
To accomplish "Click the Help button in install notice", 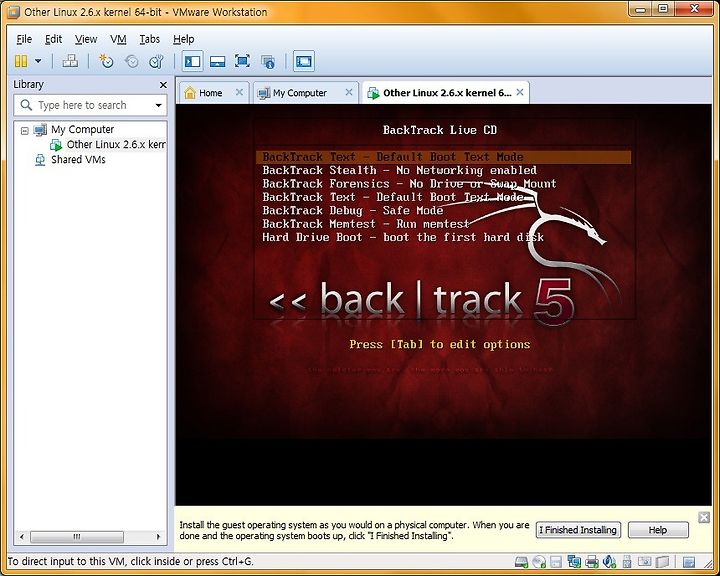I will (x=658, y=530).
